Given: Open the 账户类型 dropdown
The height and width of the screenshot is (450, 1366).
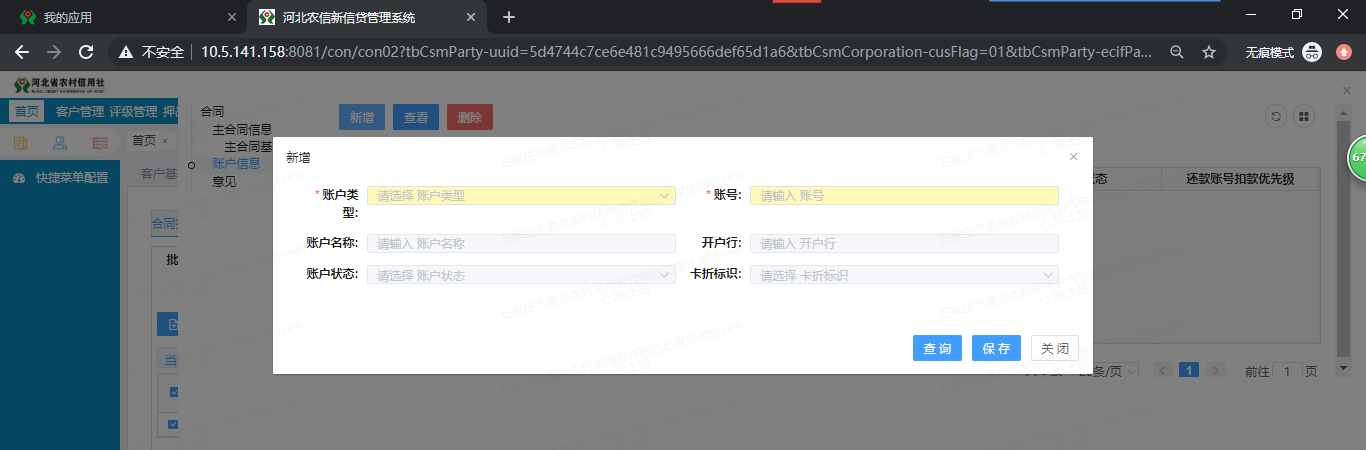Looking at the screenshot, I should 521,196.
